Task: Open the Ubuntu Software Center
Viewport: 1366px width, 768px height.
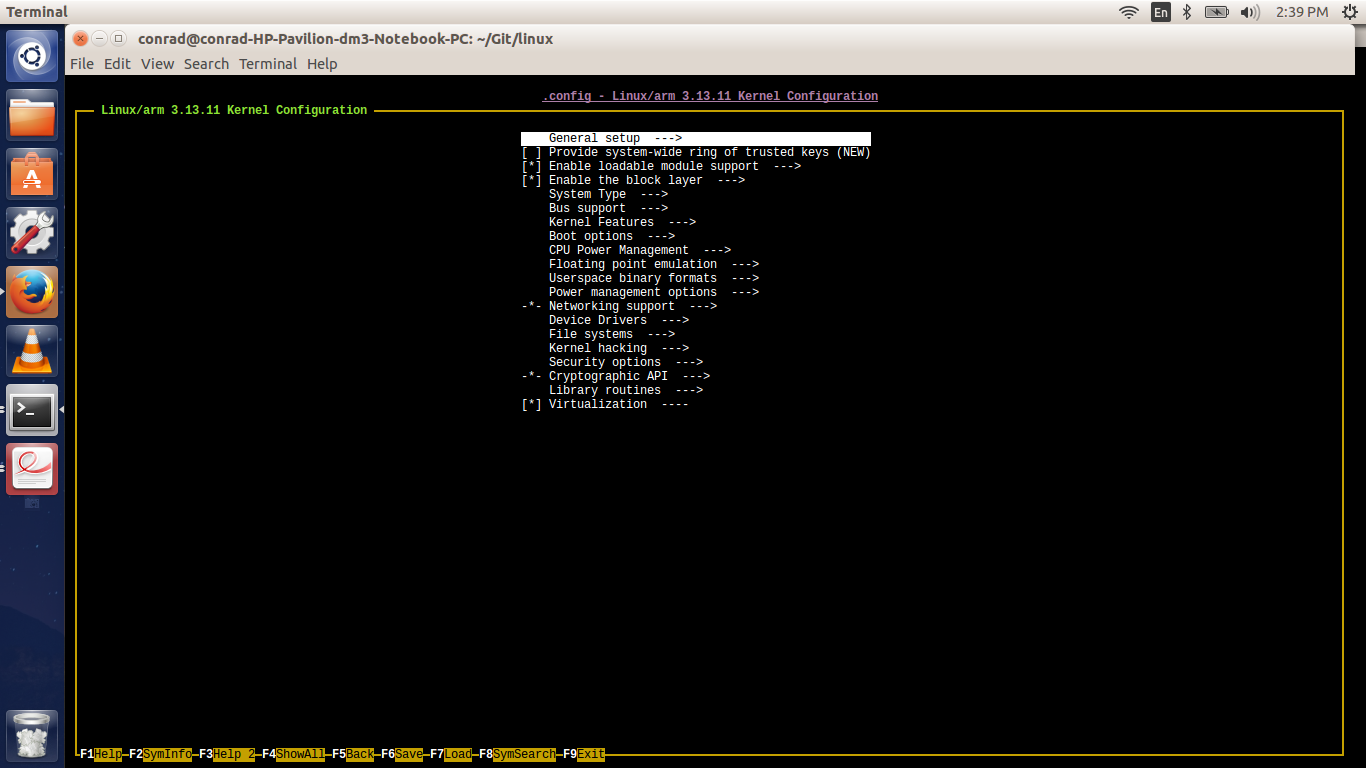Action: (x=31, y=173)
